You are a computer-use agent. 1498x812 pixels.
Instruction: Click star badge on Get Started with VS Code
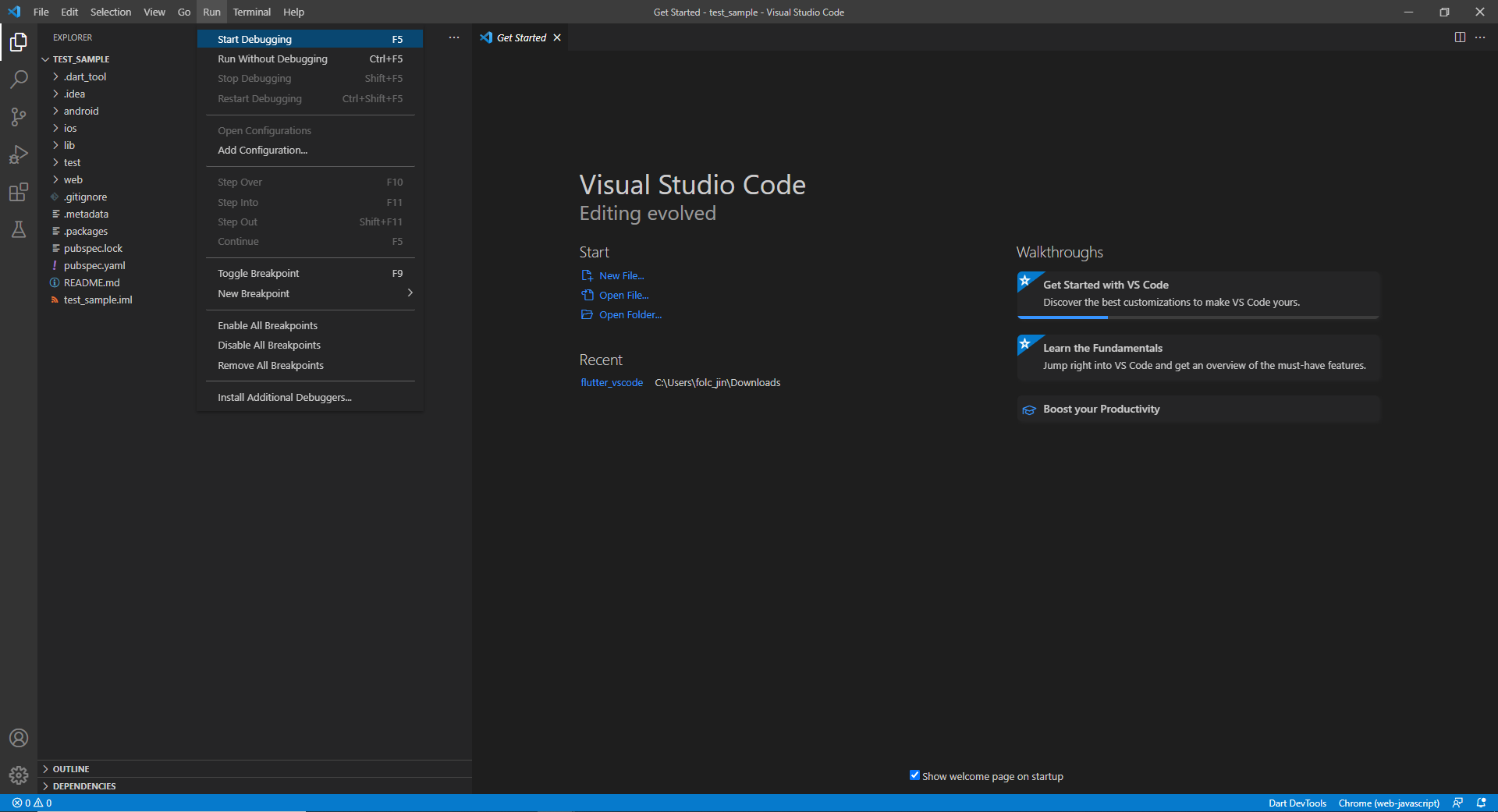(x=1025, y=280)
